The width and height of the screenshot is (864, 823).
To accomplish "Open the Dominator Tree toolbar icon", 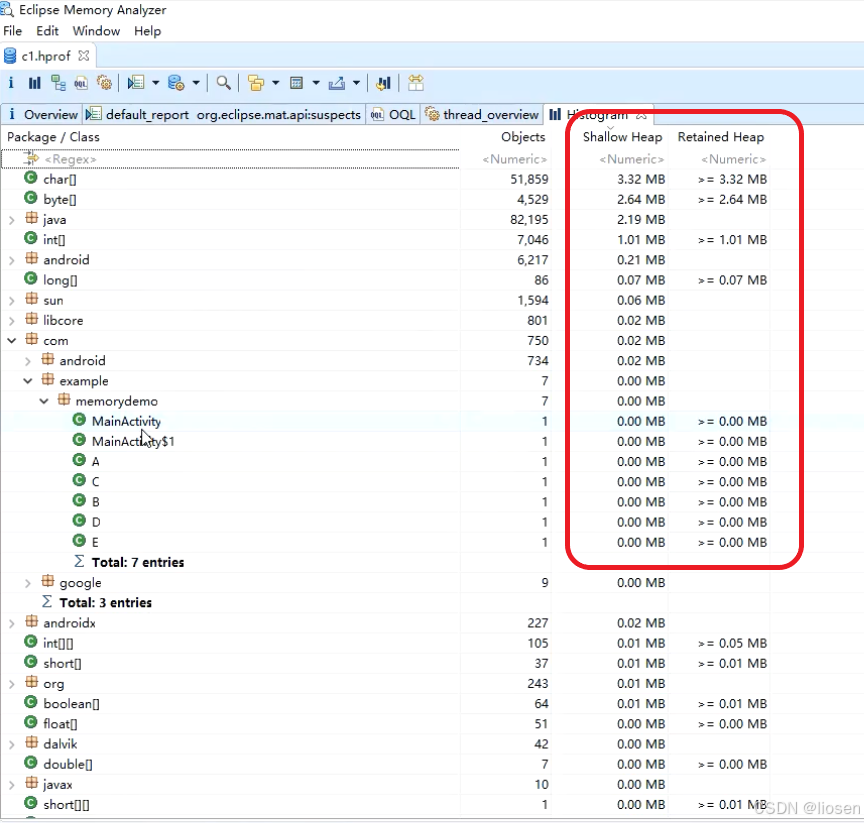I will pos(58,83).
